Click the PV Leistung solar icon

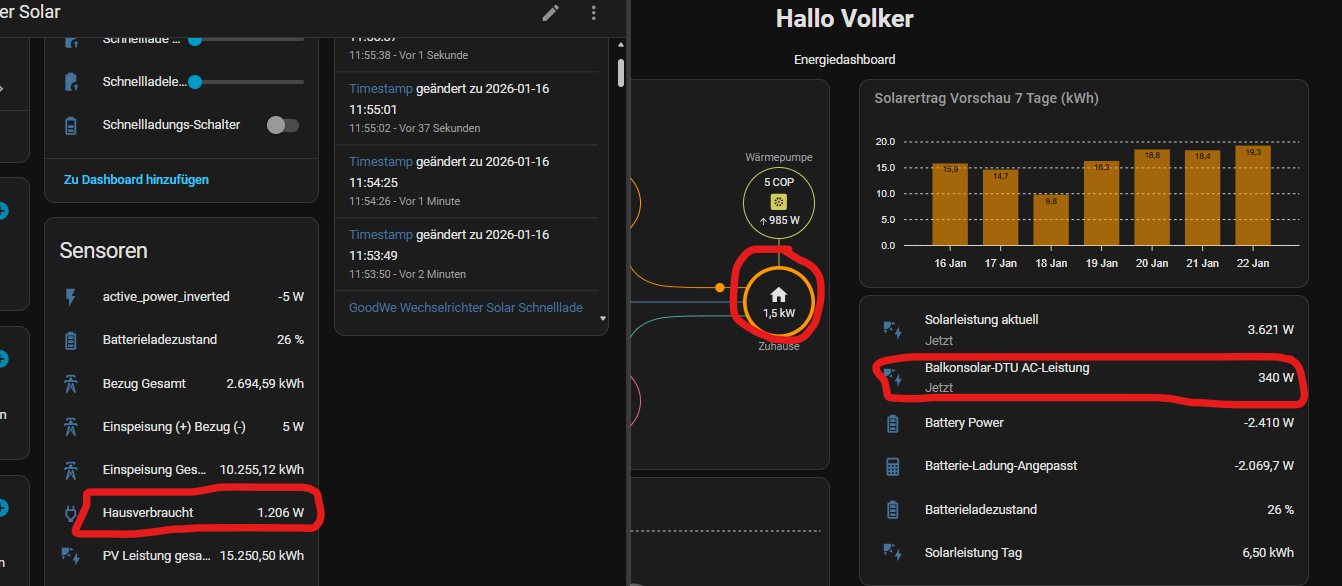tap(70, 555)
